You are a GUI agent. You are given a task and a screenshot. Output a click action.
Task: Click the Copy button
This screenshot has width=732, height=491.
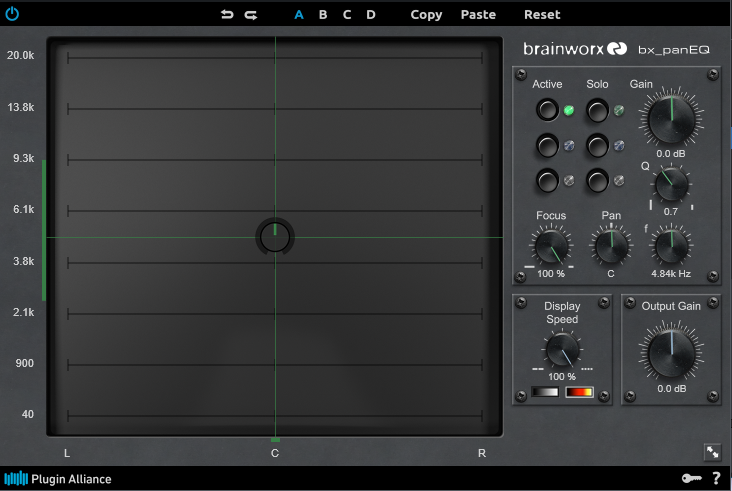(426, 15)
